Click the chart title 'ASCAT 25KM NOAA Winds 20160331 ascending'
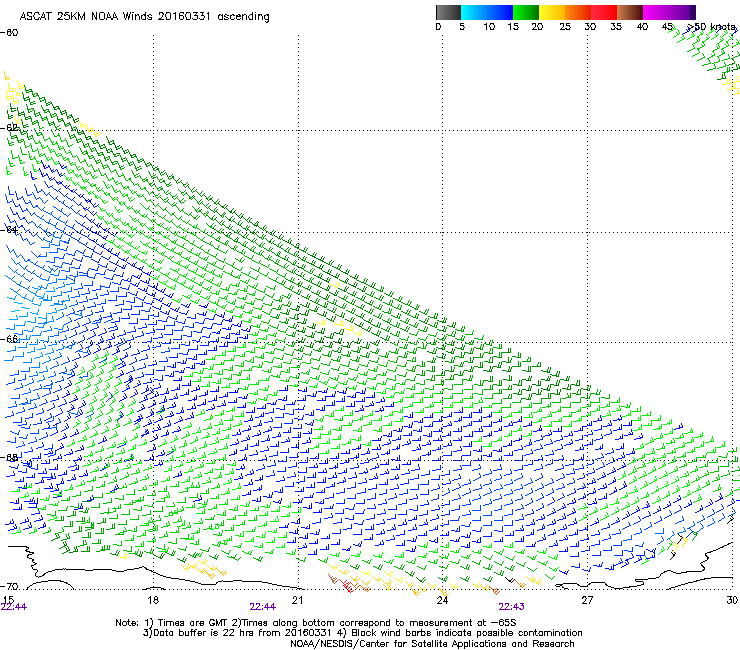 click(x=144, y=17)
